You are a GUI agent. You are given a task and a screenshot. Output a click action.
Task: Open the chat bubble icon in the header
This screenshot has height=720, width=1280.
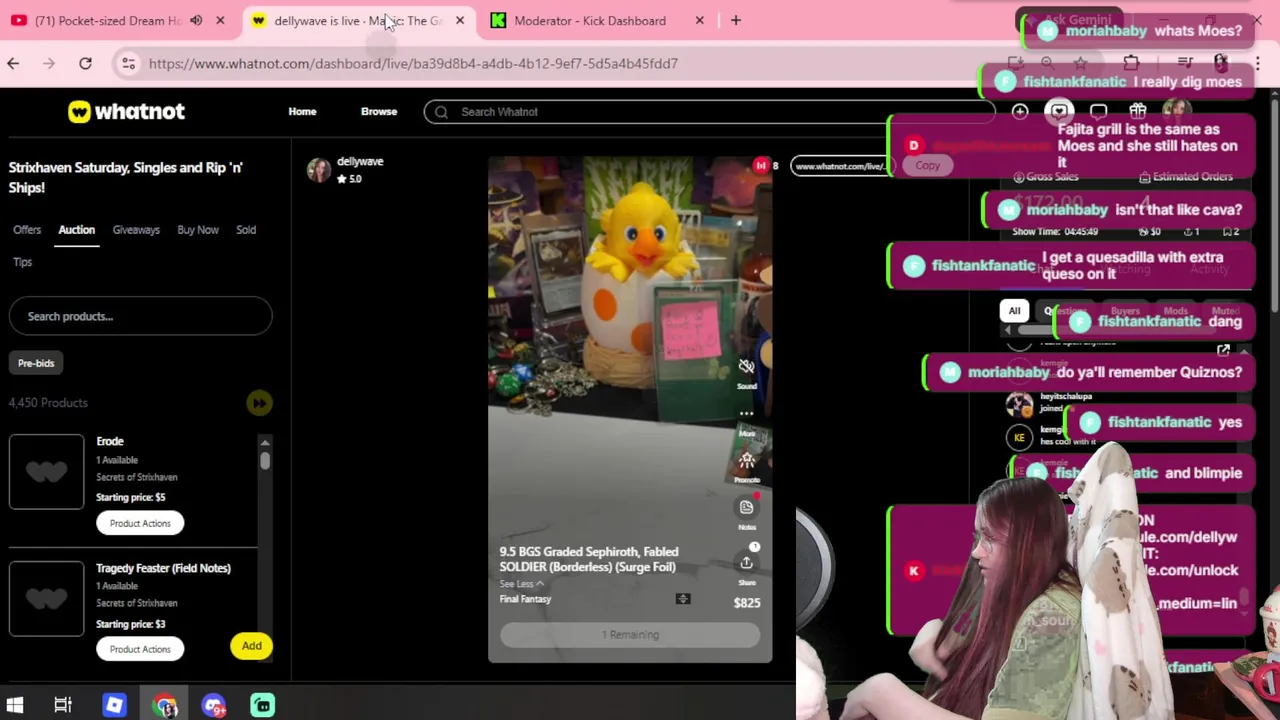1098,112
